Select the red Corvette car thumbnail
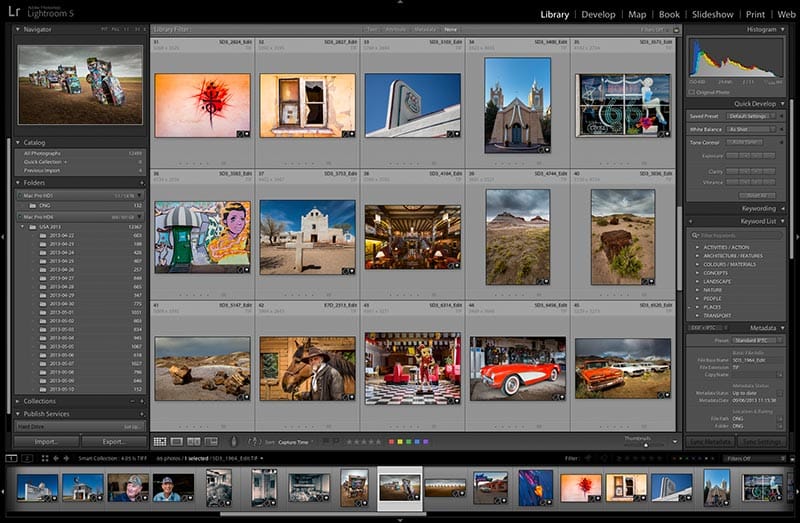Screen dimensions: 800x523 pos(518,368)
